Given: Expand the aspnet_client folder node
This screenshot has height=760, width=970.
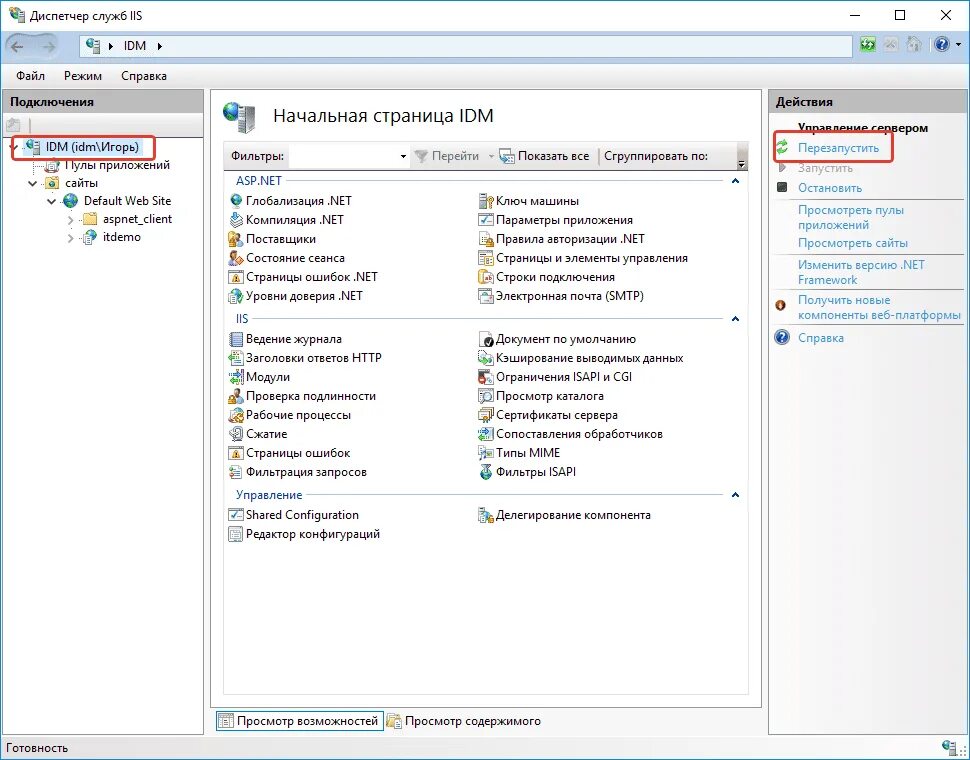Looking at the screenshot, I should click(x=71, y=220).
